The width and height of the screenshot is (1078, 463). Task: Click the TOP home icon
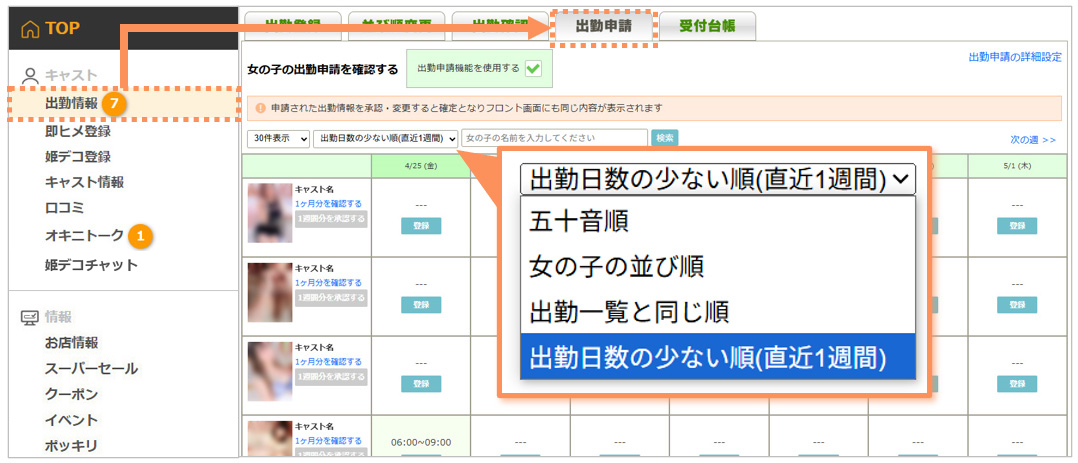pyautogui.click(x=30, y=29)
